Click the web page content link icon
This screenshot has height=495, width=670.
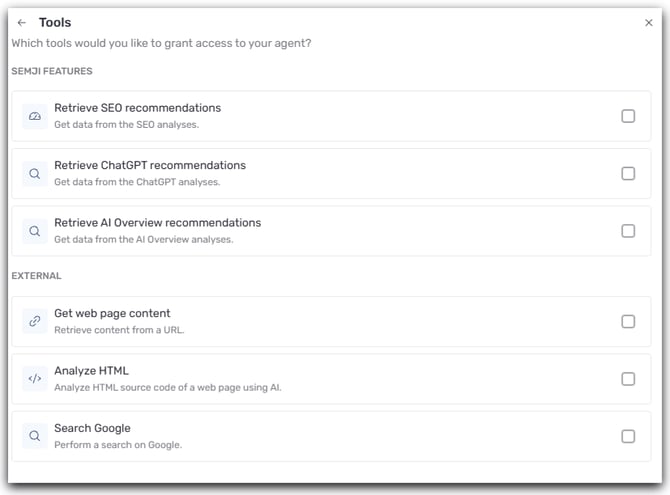(x=35, y=322)
